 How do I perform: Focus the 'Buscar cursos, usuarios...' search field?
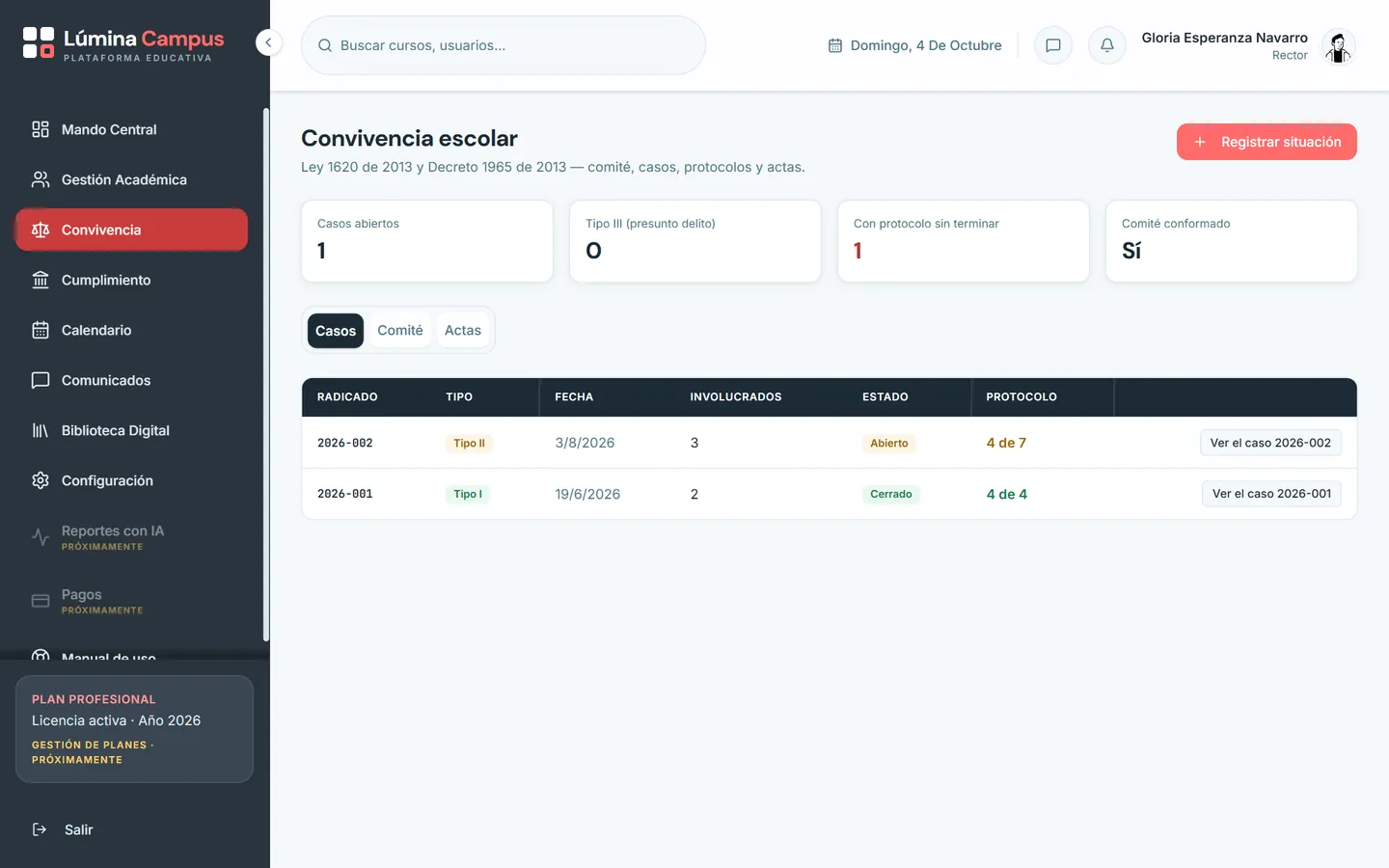click(504, 45)
